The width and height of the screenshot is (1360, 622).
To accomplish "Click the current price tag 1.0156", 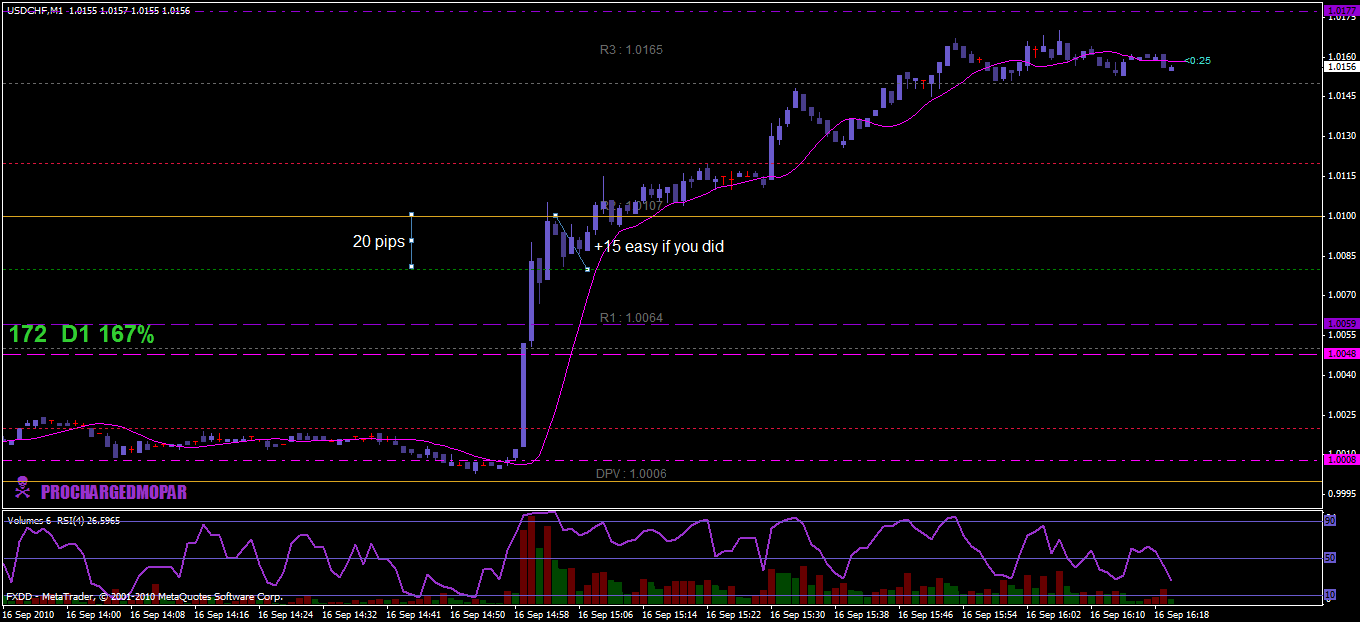I will tap(1340, 66).
